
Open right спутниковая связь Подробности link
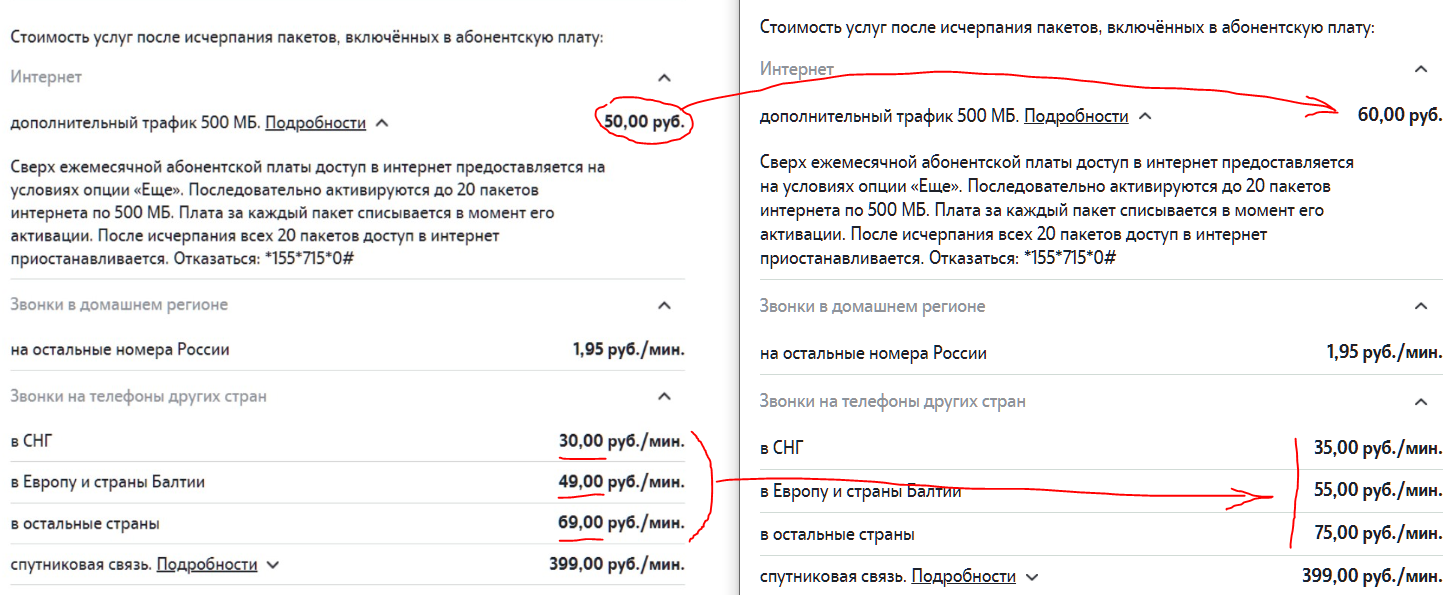click(964, 576)
